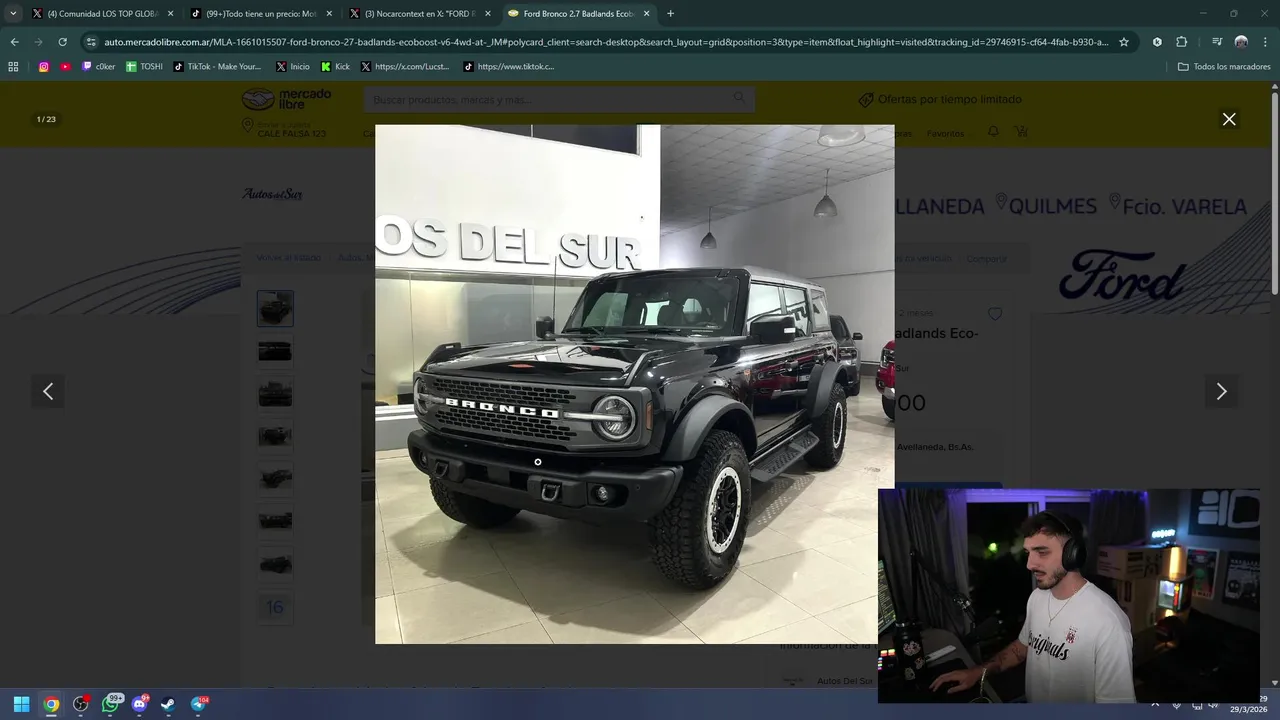The image size is (1280, 720).
Task: Open Chrome from the taskbar
Action: point(51,704)
